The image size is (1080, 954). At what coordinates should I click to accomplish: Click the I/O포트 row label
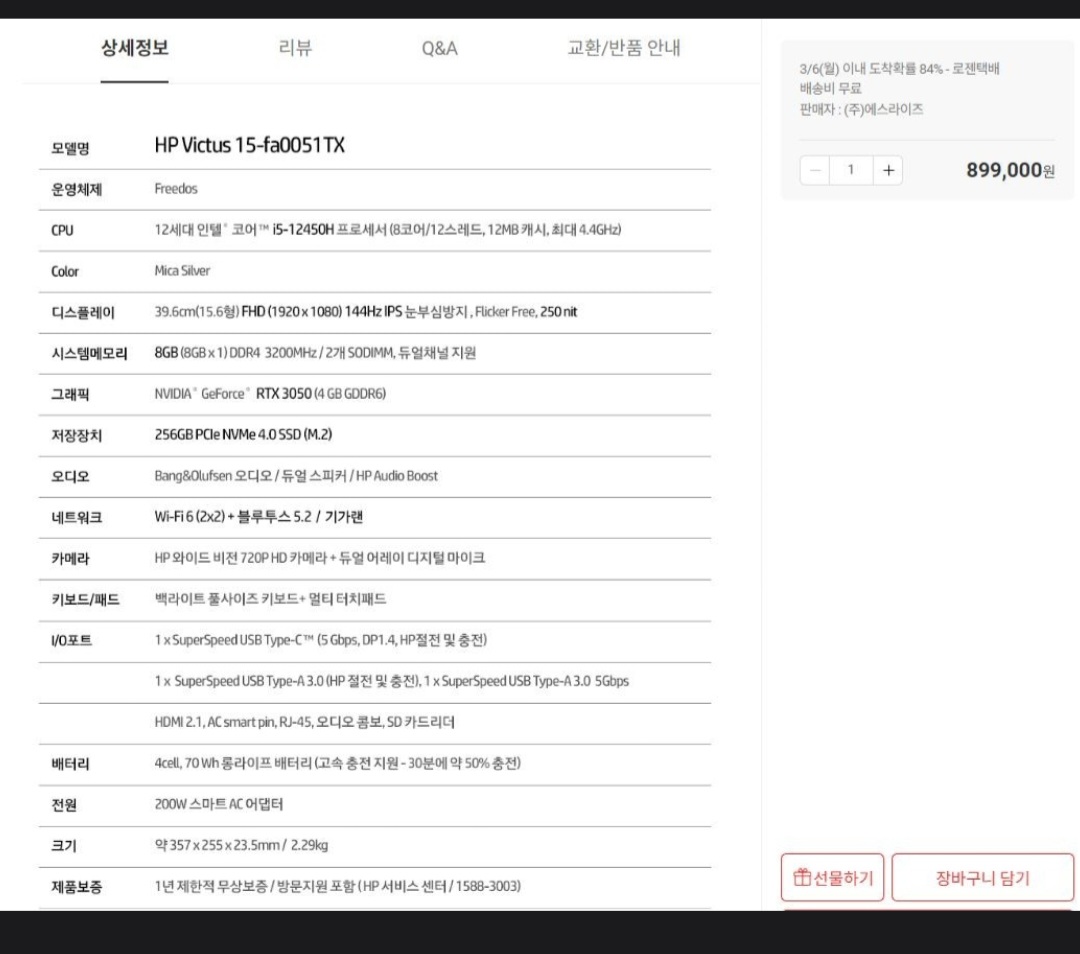(x=72, y=641)
